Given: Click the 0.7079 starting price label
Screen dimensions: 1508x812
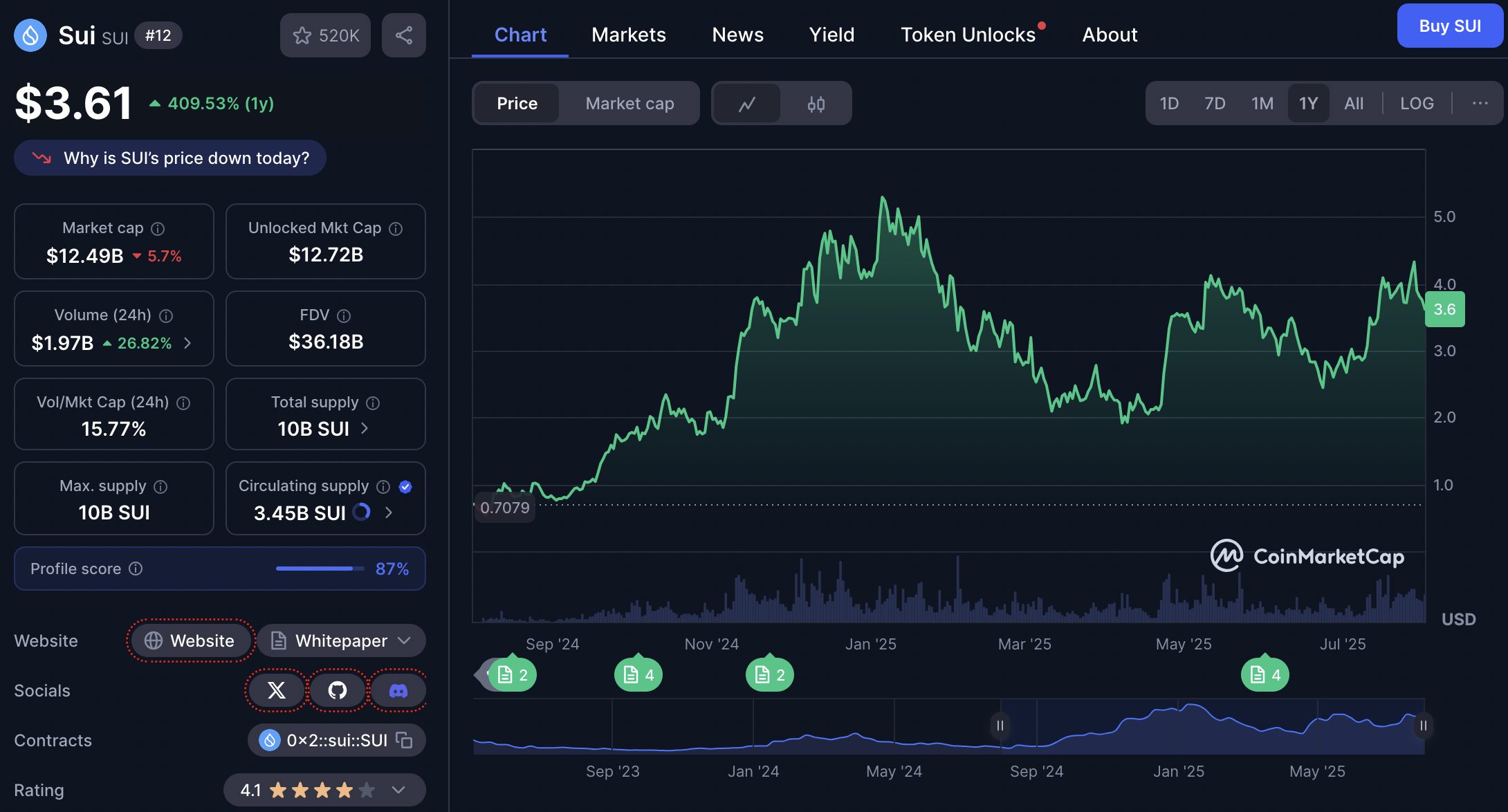Looking at the screenshot, I should [504, 508].
